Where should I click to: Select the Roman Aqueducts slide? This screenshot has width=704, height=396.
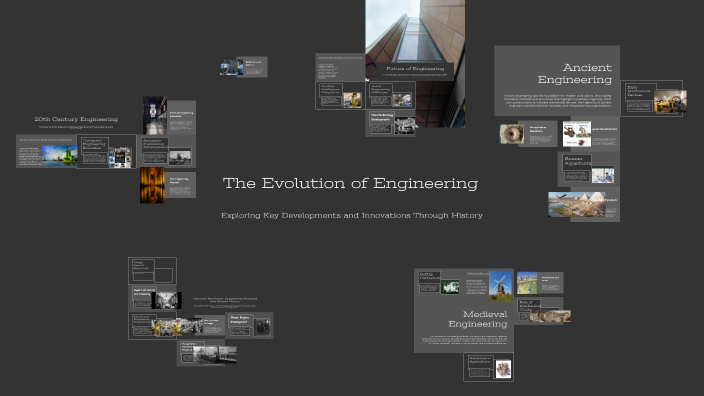click(x=589, y=168)
